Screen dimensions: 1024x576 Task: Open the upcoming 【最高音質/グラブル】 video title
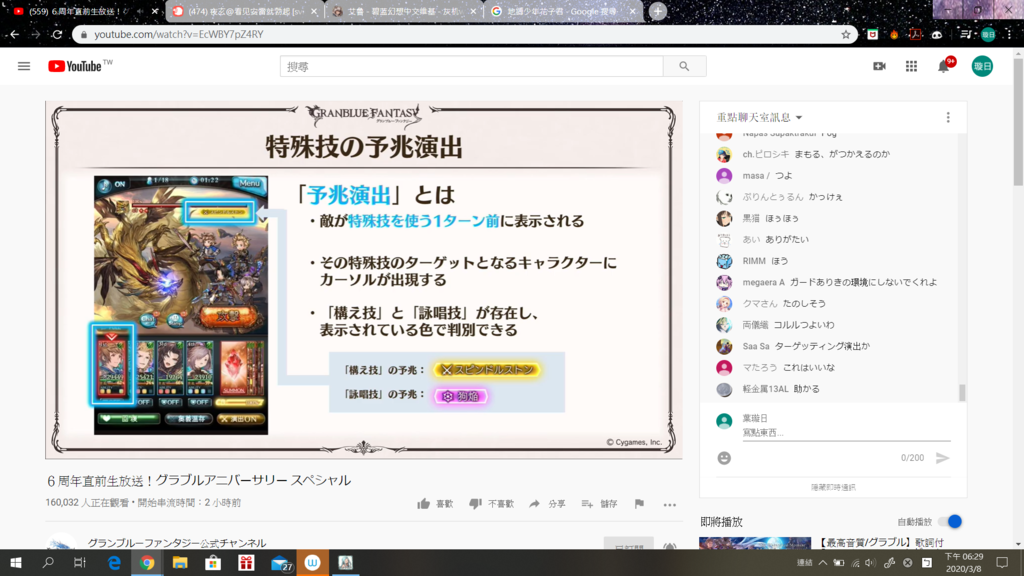point(880,542)
